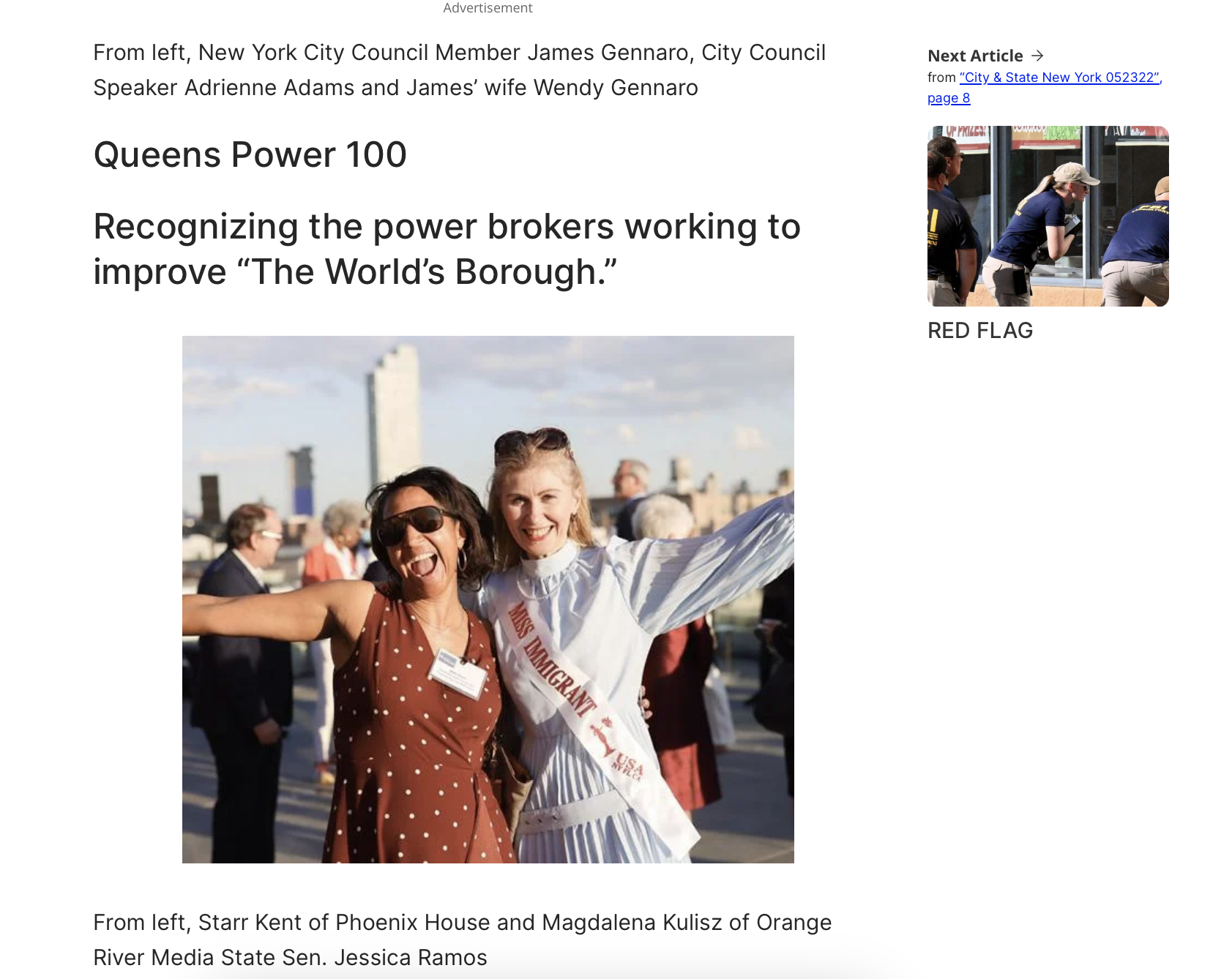Select the Next Article heading

coord(975,56)
